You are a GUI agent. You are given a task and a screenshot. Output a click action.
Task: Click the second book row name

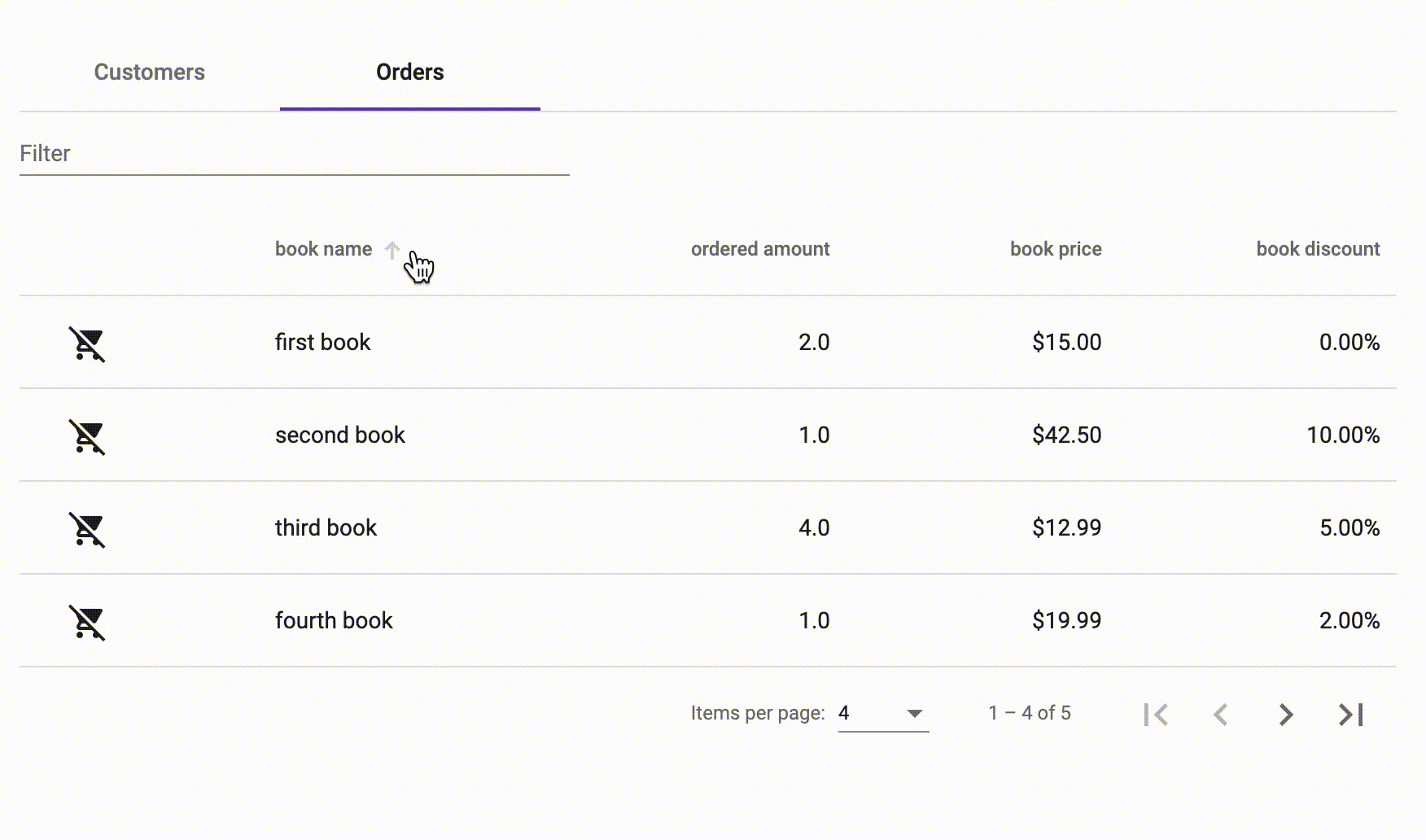point(340,435)
